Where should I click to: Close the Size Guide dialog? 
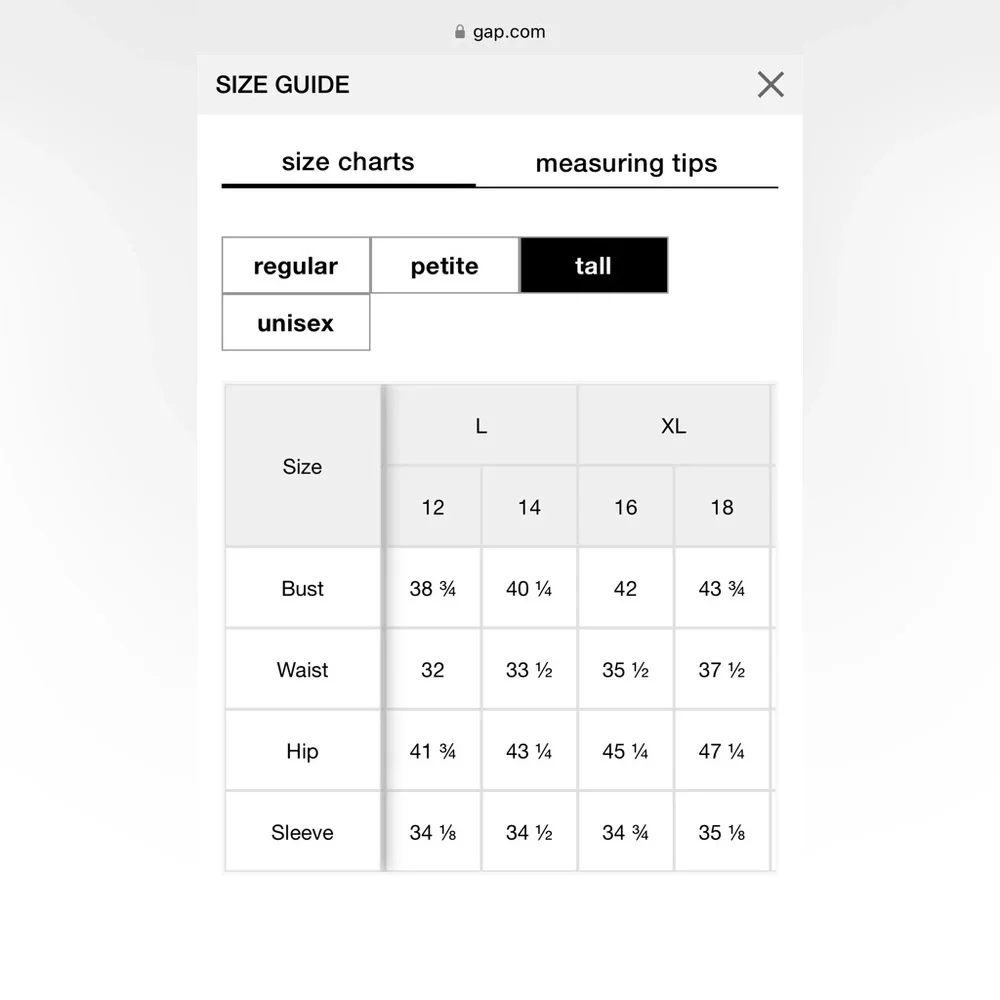[x=770, y=84]
